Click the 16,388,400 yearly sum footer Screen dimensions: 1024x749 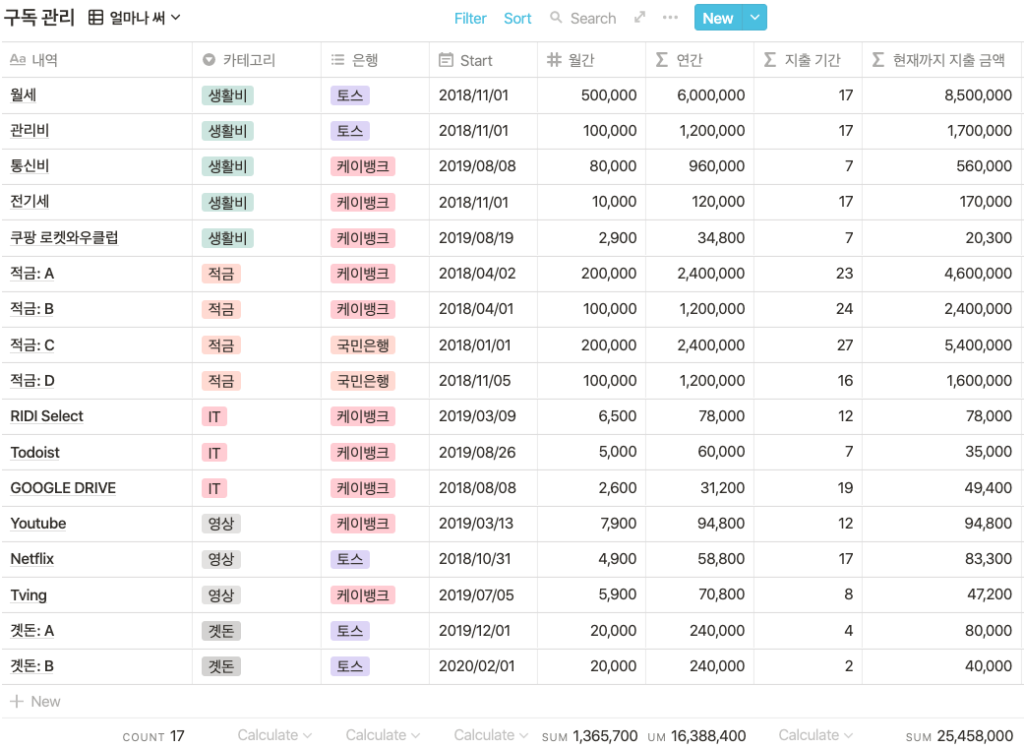[x=697, y=736]
